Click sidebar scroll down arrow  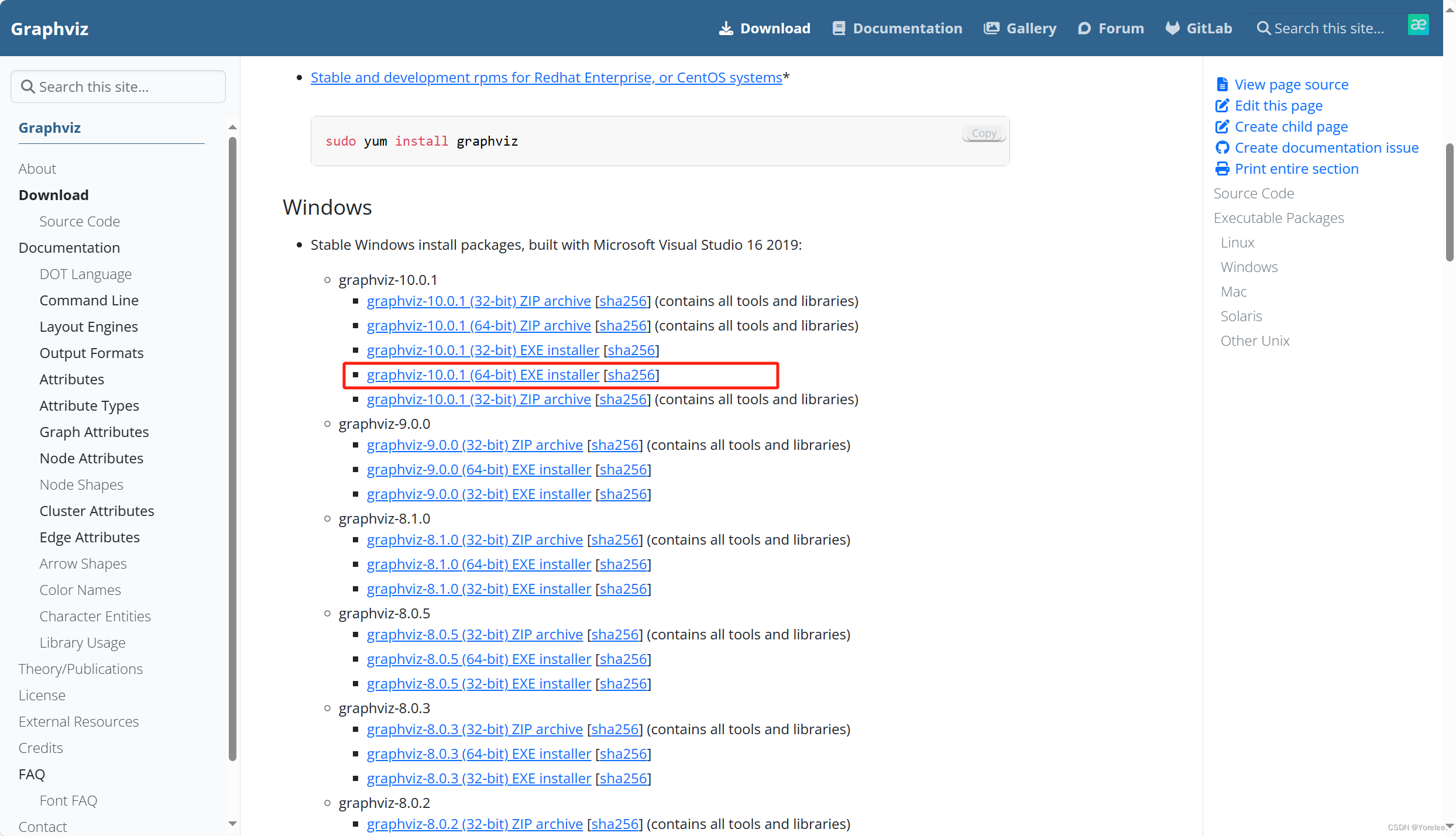232,824
